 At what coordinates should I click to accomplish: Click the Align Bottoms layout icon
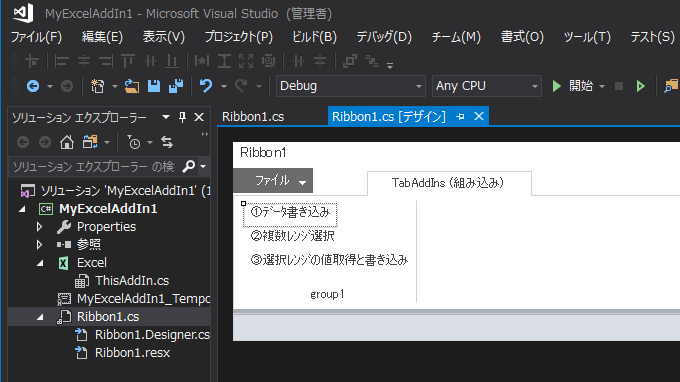(172, 62)
